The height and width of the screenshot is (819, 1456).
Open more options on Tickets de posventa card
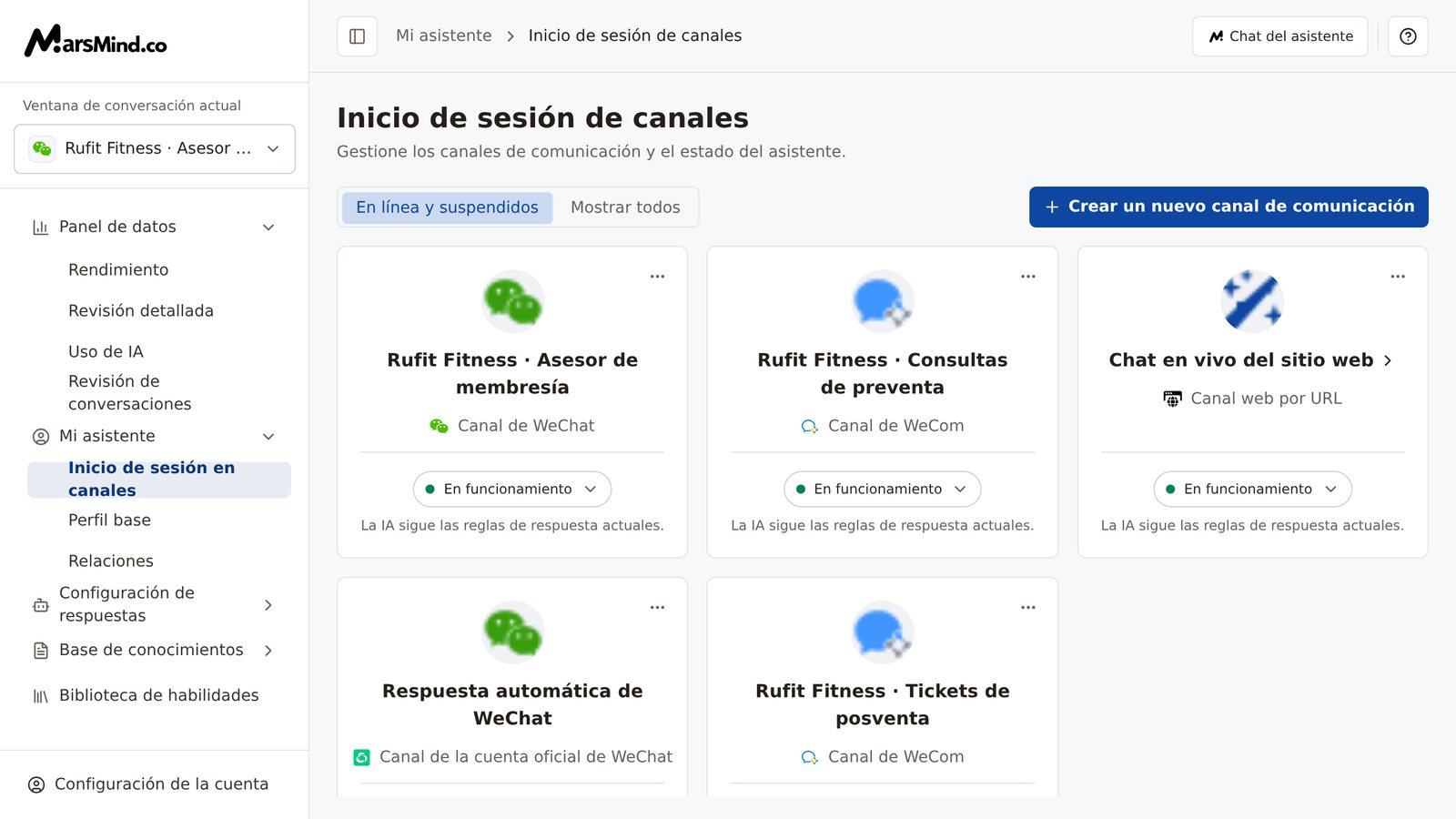(x=1028, y=608)
